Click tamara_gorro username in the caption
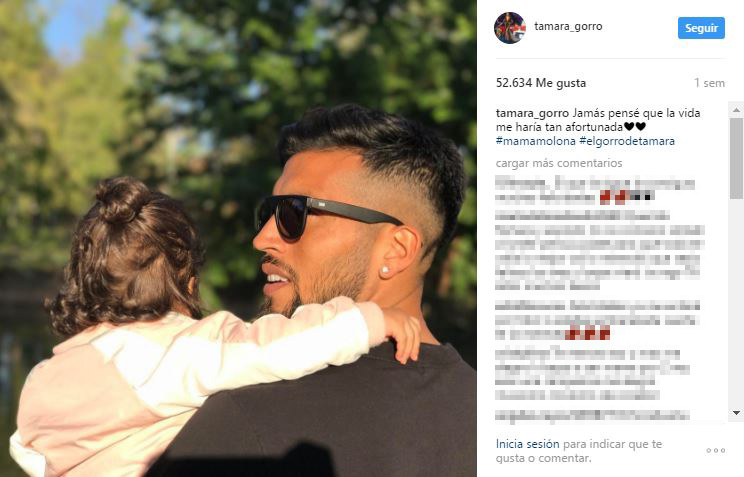 [532, 113]
